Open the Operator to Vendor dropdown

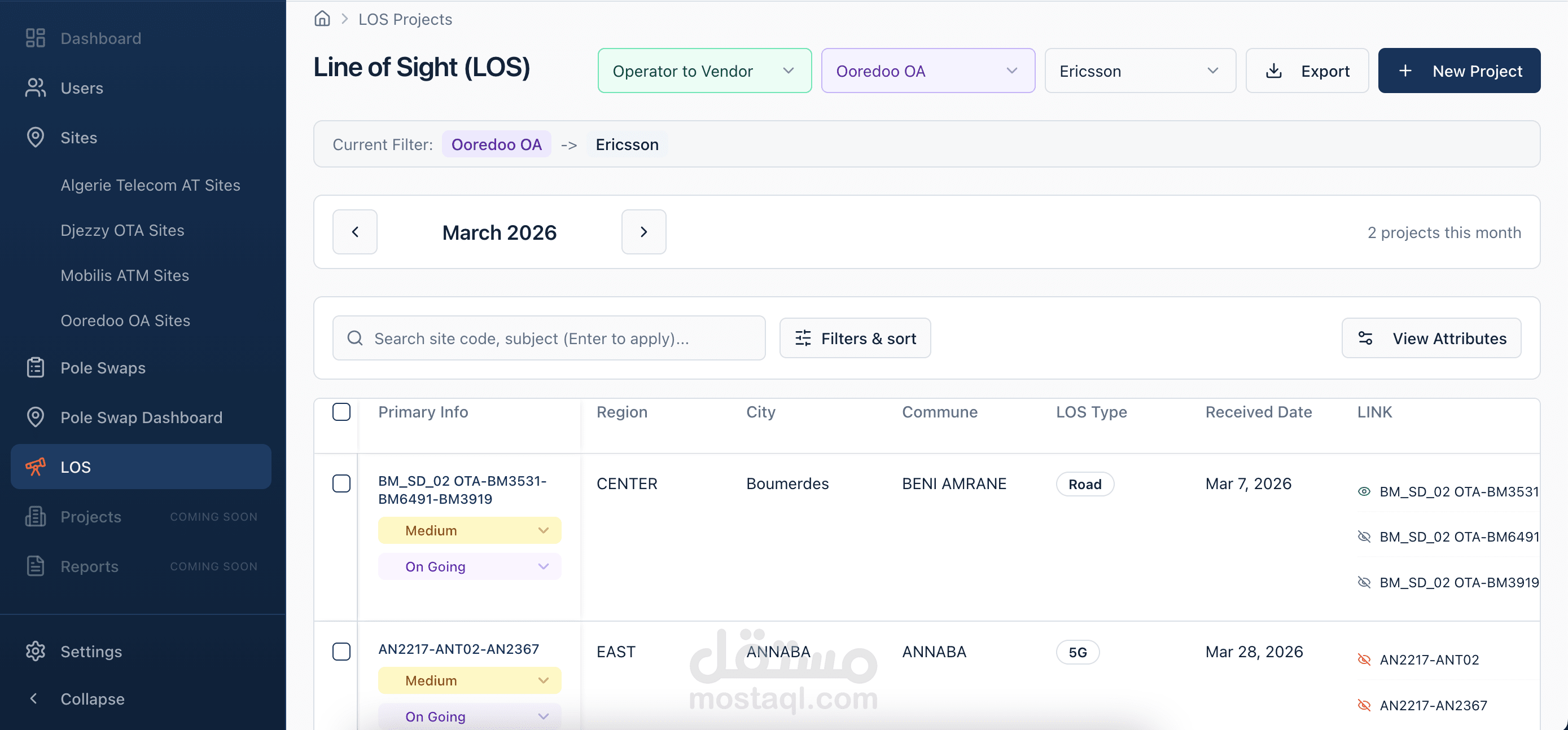pos(704,71)
